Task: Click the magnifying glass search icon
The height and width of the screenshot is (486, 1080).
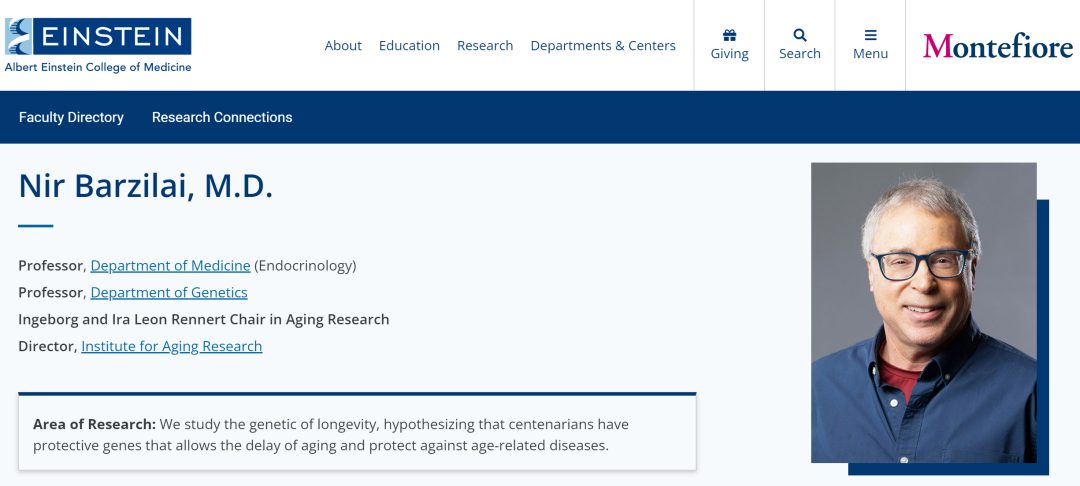Action: point(800,35)
